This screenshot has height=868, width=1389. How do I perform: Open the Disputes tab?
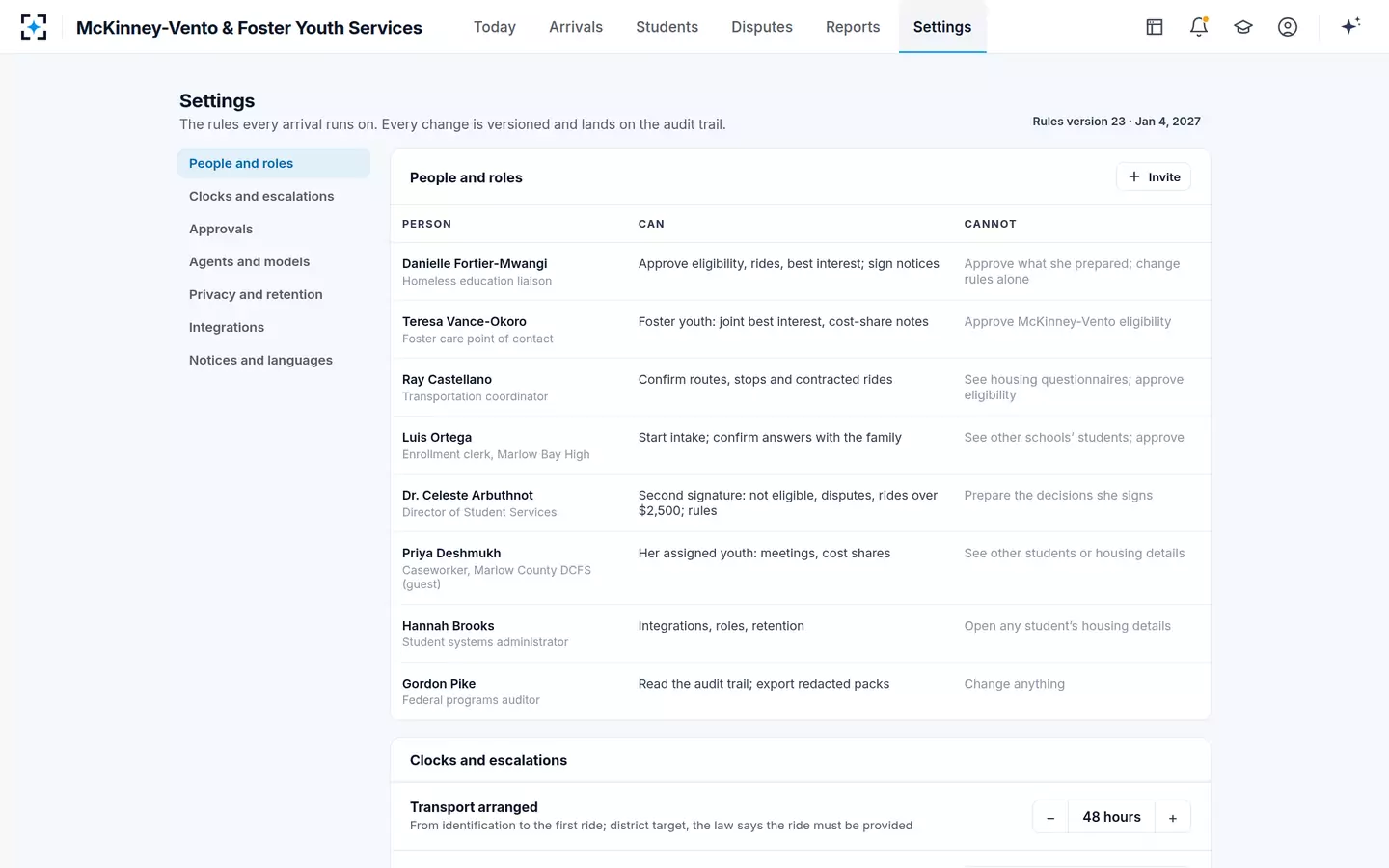[762, 27]
